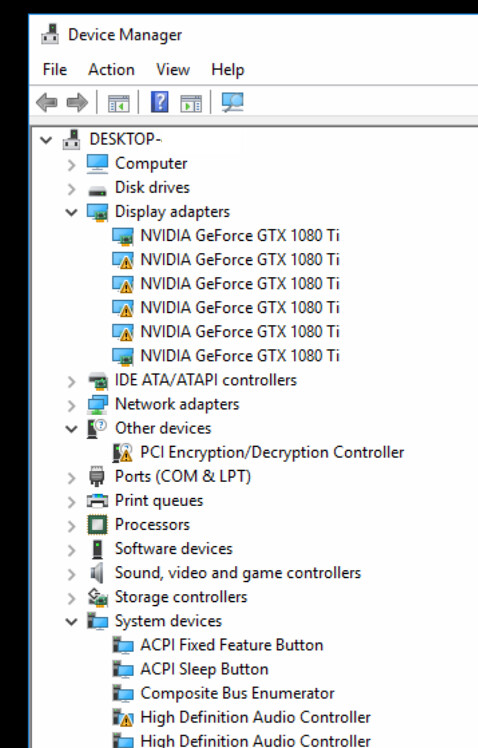This screenshot has width=478, height=748.
Task: Select Composite Bus Enumerator entry
Action: 237,693
